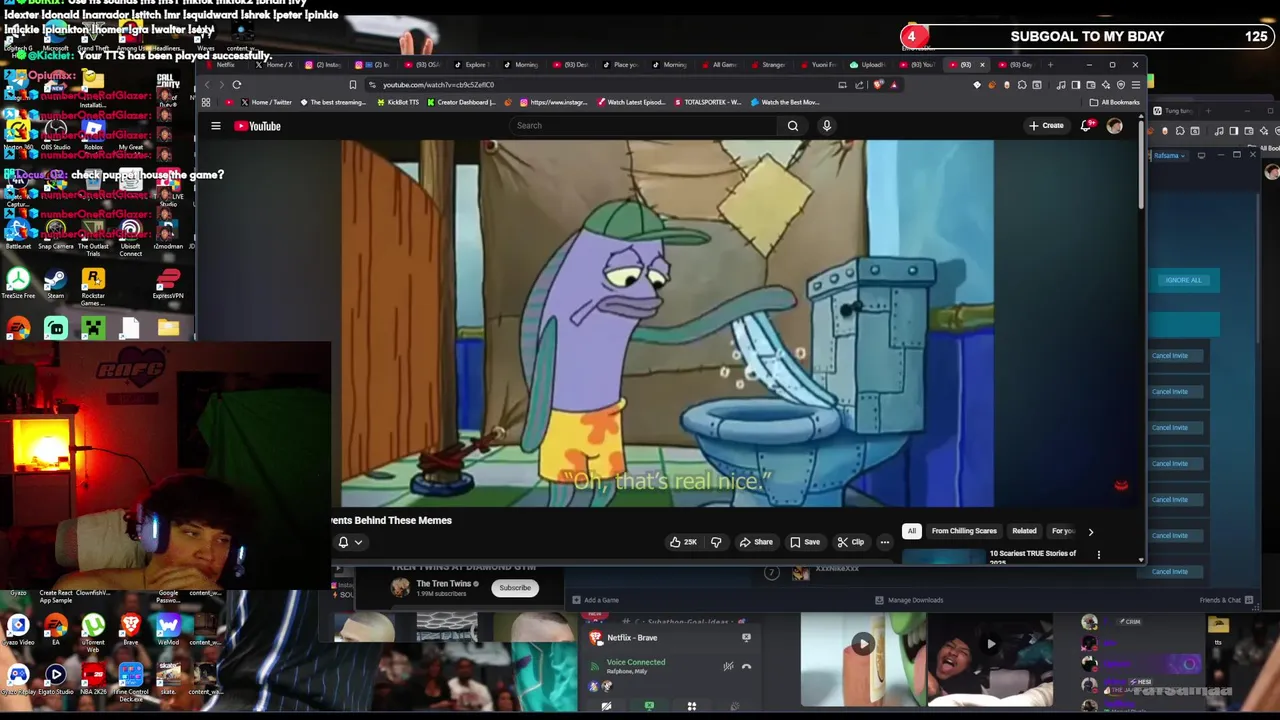The height and width of the screenshot is (720, 1280).
Task: Stop streaming Netflix - Brave in Discord
Action: coord(746,638)
